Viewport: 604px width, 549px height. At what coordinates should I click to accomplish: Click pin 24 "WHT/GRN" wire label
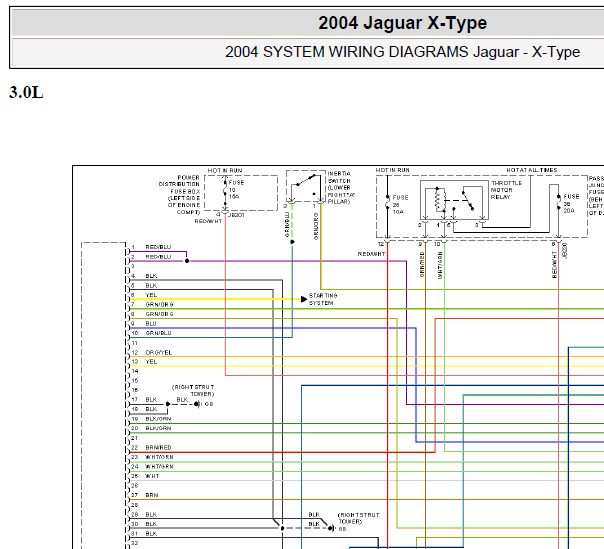point(159,467)
